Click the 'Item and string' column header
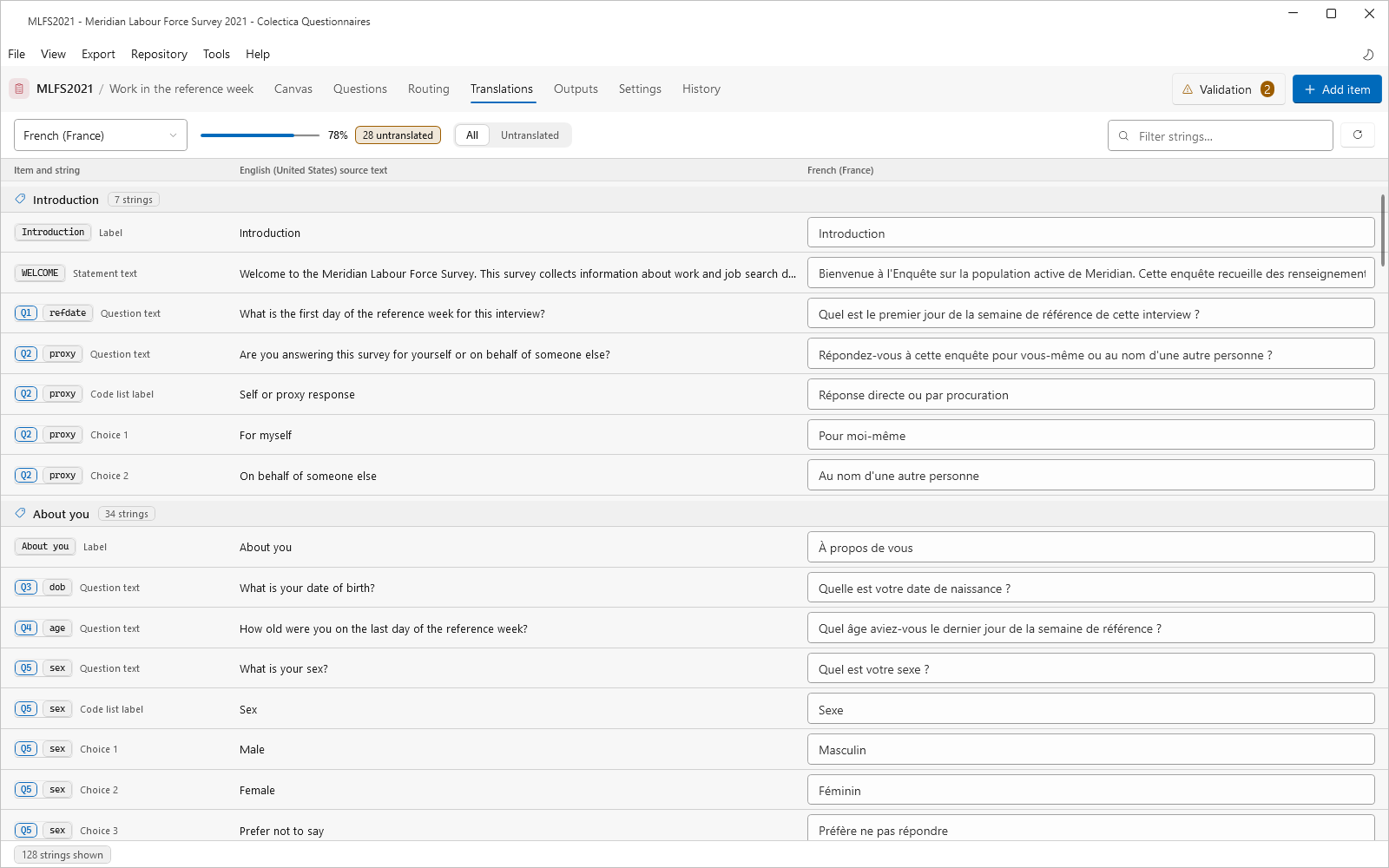Screen dimensions: 1389x868 [x=47, y=170]
